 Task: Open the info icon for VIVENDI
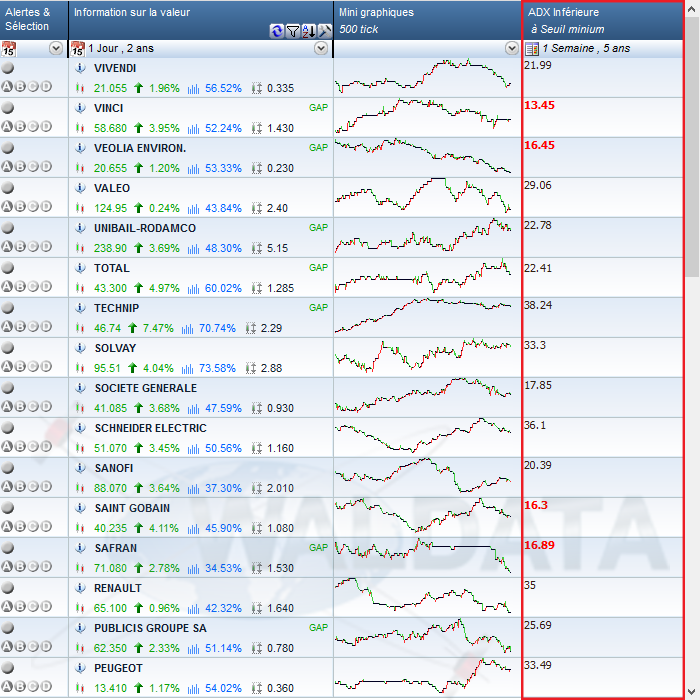pyautogui.click(x=80, y=68)
